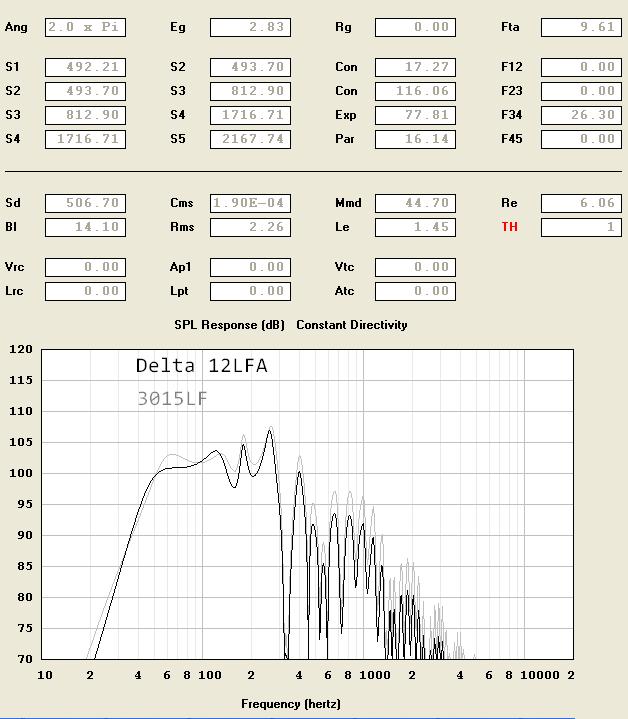
Task: Select the F34 field showing 26.30
Action: (x=581, y=115)
